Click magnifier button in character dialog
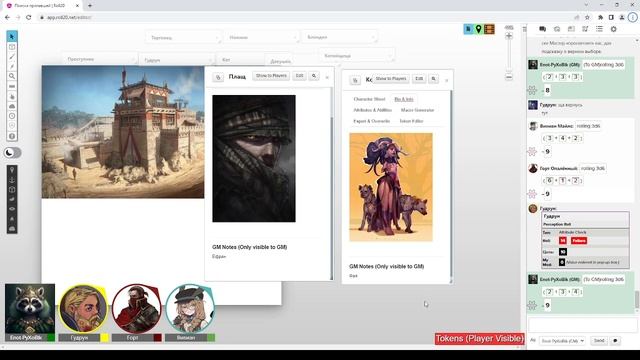Viewport: 640px width, 360px height. [433, 79]
